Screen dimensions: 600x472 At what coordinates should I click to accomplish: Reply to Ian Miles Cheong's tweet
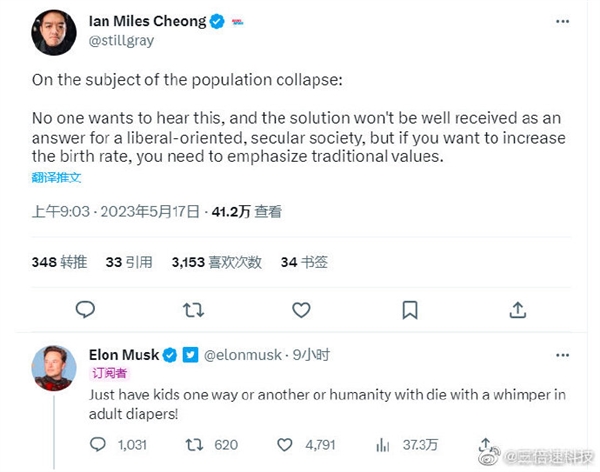[85, 309]
